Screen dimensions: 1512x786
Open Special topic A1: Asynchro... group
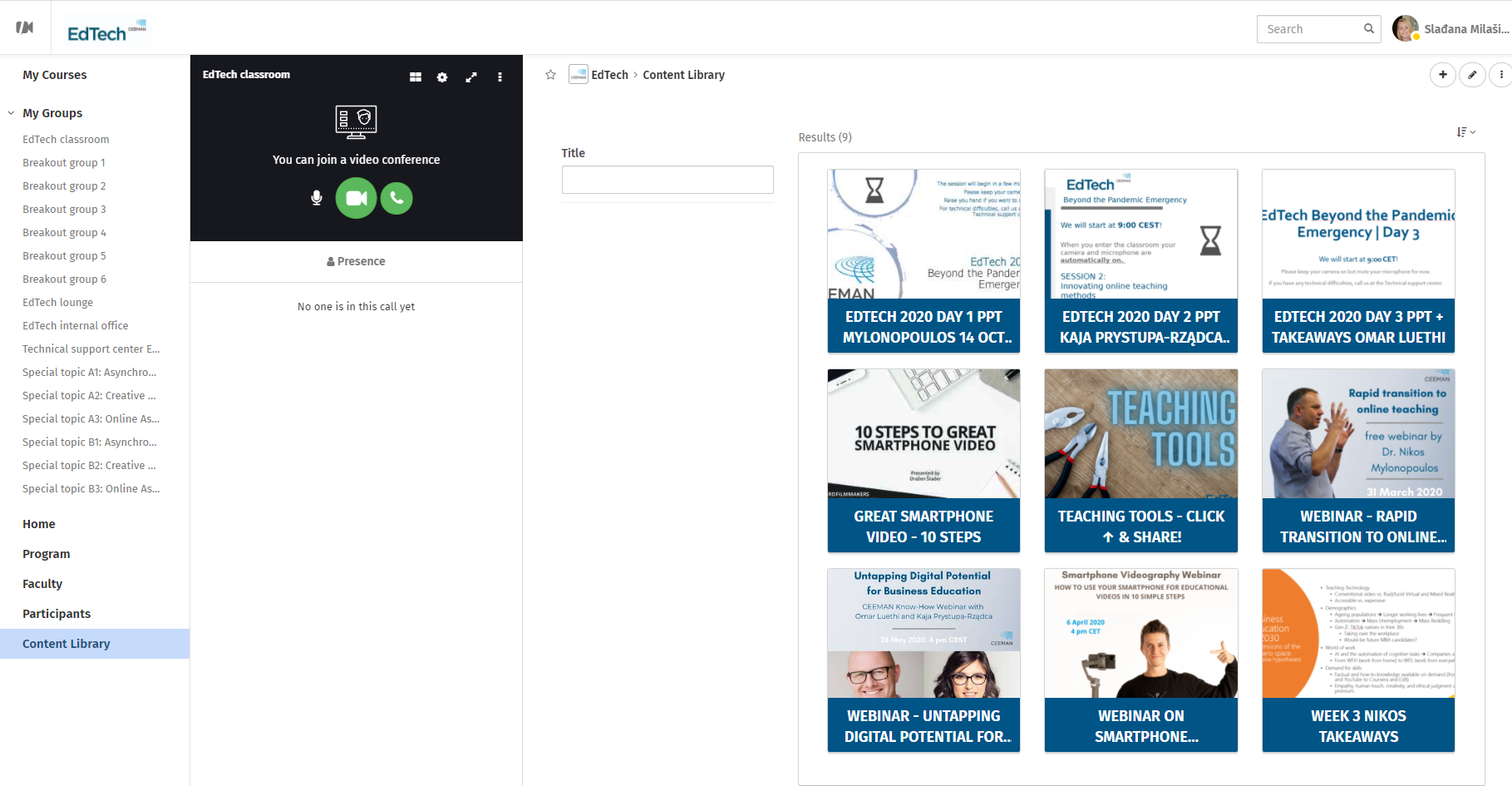pos(90,373)
